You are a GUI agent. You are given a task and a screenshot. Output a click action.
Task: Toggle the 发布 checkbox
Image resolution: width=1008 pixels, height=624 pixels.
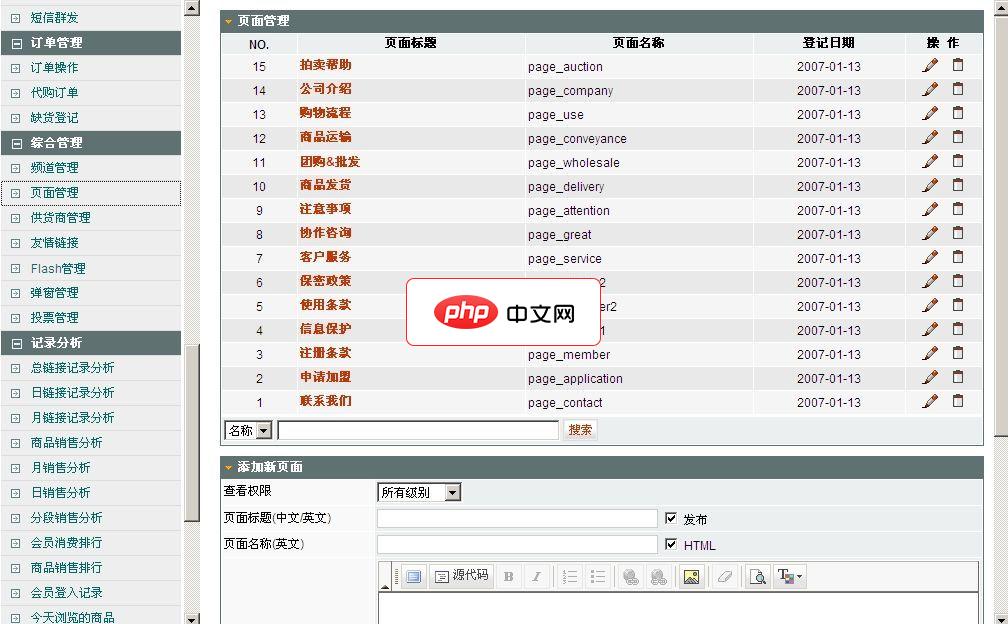coord(671,518)
